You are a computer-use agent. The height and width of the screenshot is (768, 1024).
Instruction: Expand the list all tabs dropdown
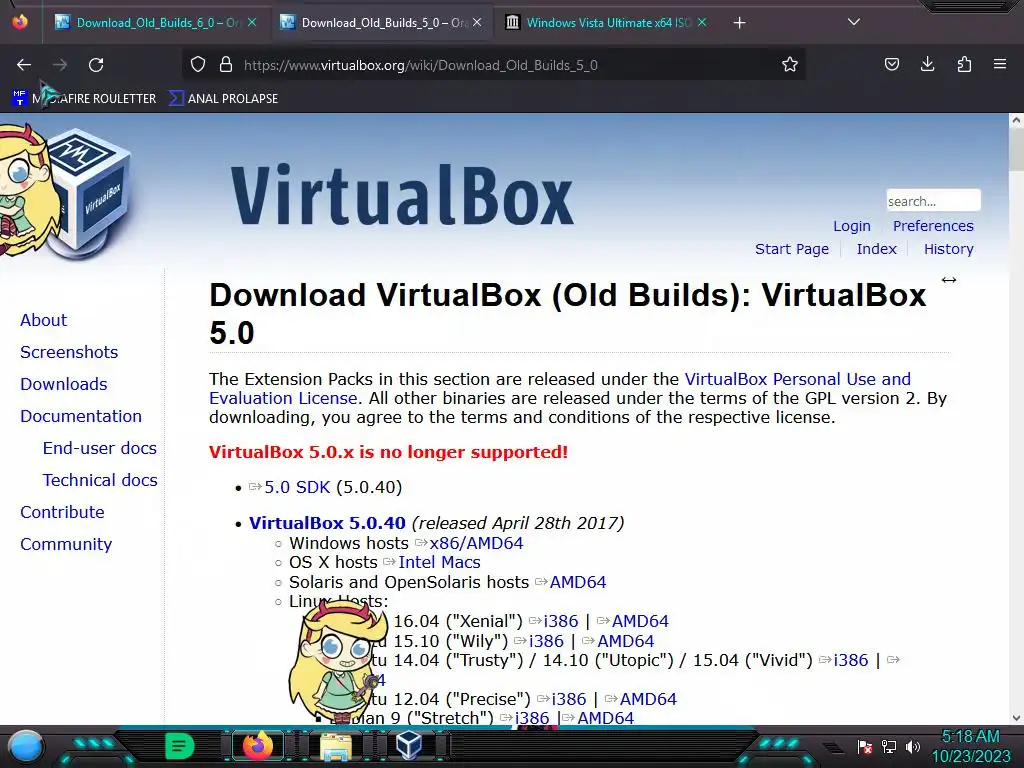[854, 22]
